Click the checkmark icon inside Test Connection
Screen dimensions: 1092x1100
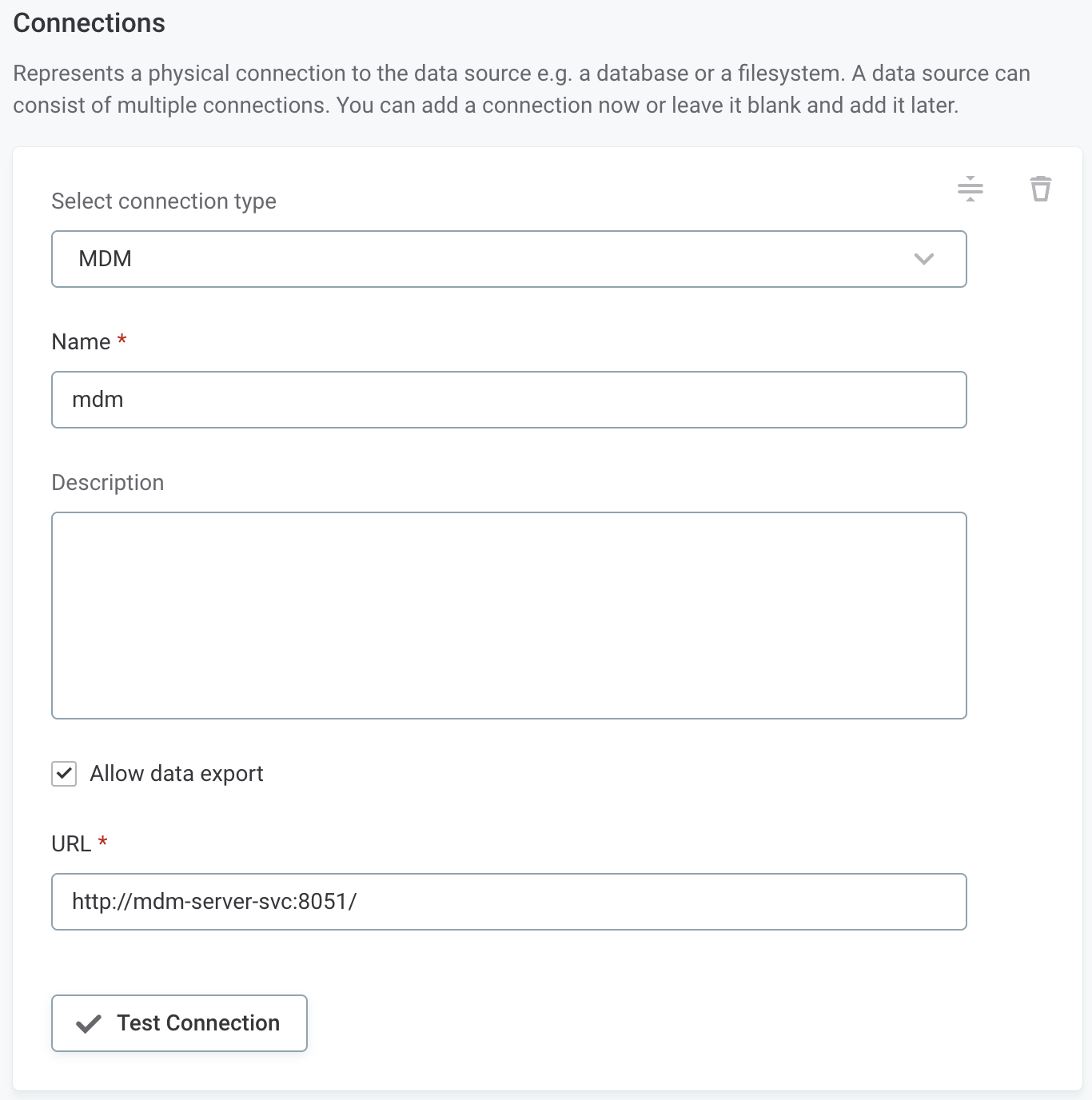(88, 1023)
